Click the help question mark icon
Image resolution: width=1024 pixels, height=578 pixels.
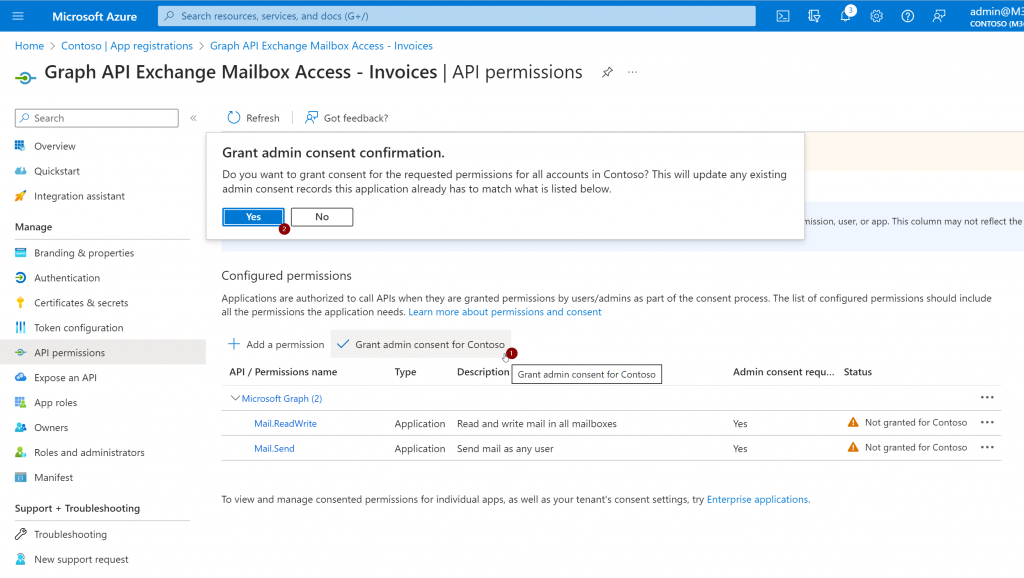[907, 16]
